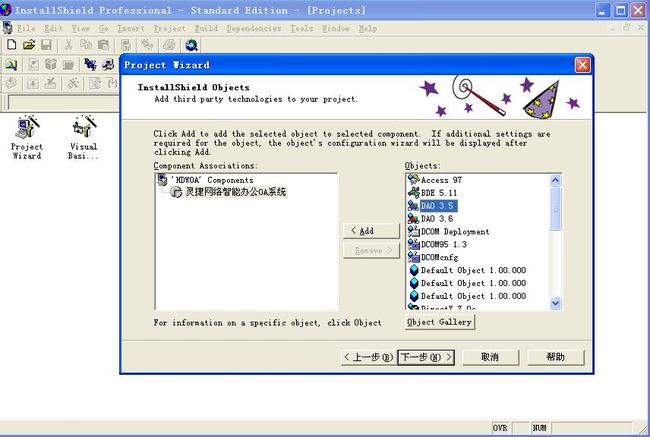Click the 下一步 (Next) button

pyautogui.click(x=426, y=357)
